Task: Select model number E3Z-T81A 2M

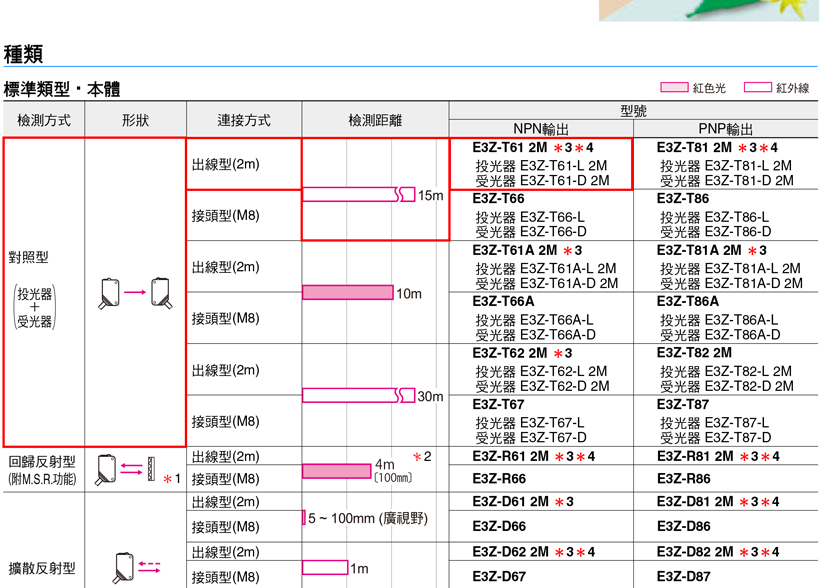Action: [x=699, y=250]
